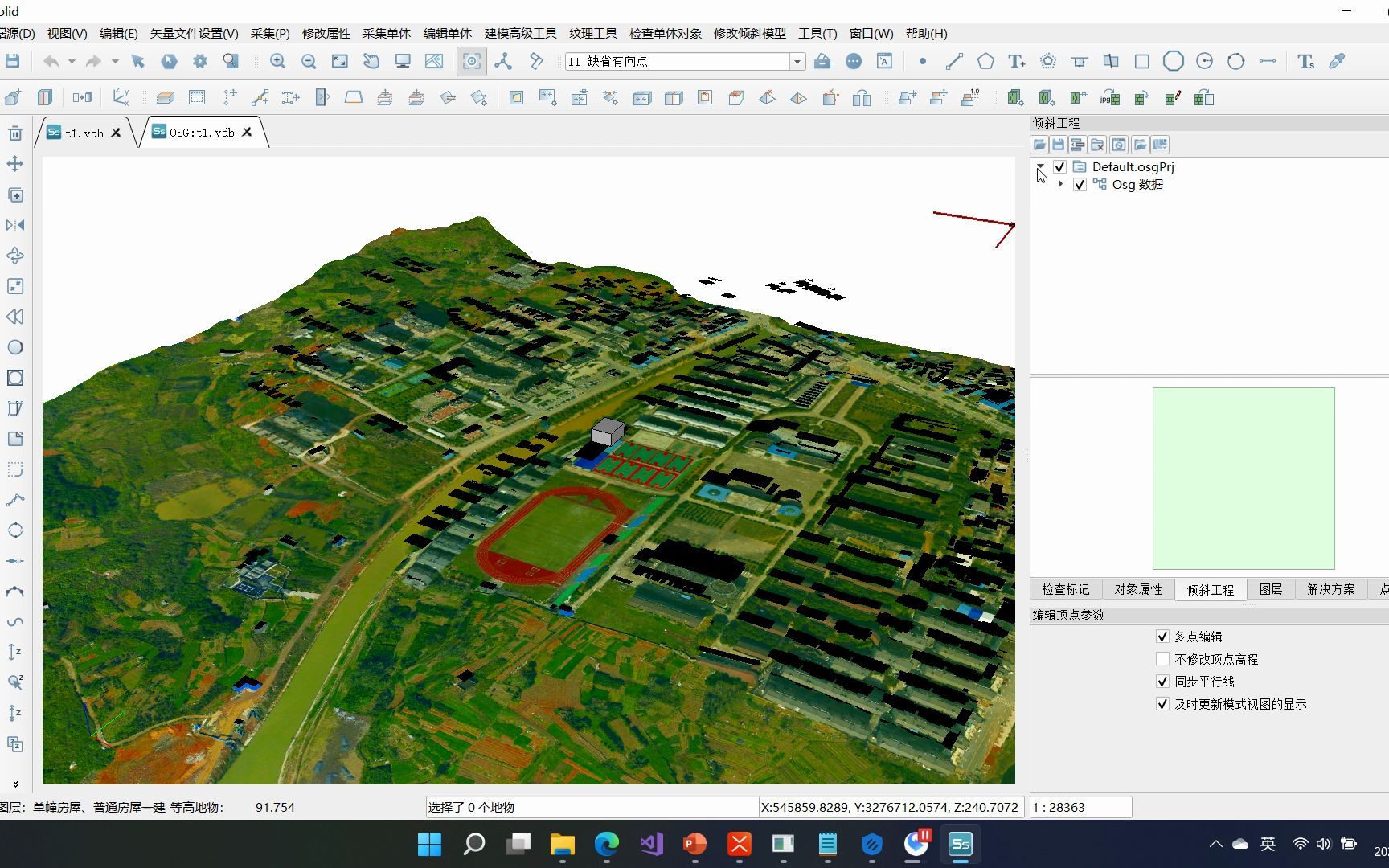Open the redo history dropdown arrow
Image resolution: width=1389 pixels, height=868 pixels.
[x=115, y=61]
